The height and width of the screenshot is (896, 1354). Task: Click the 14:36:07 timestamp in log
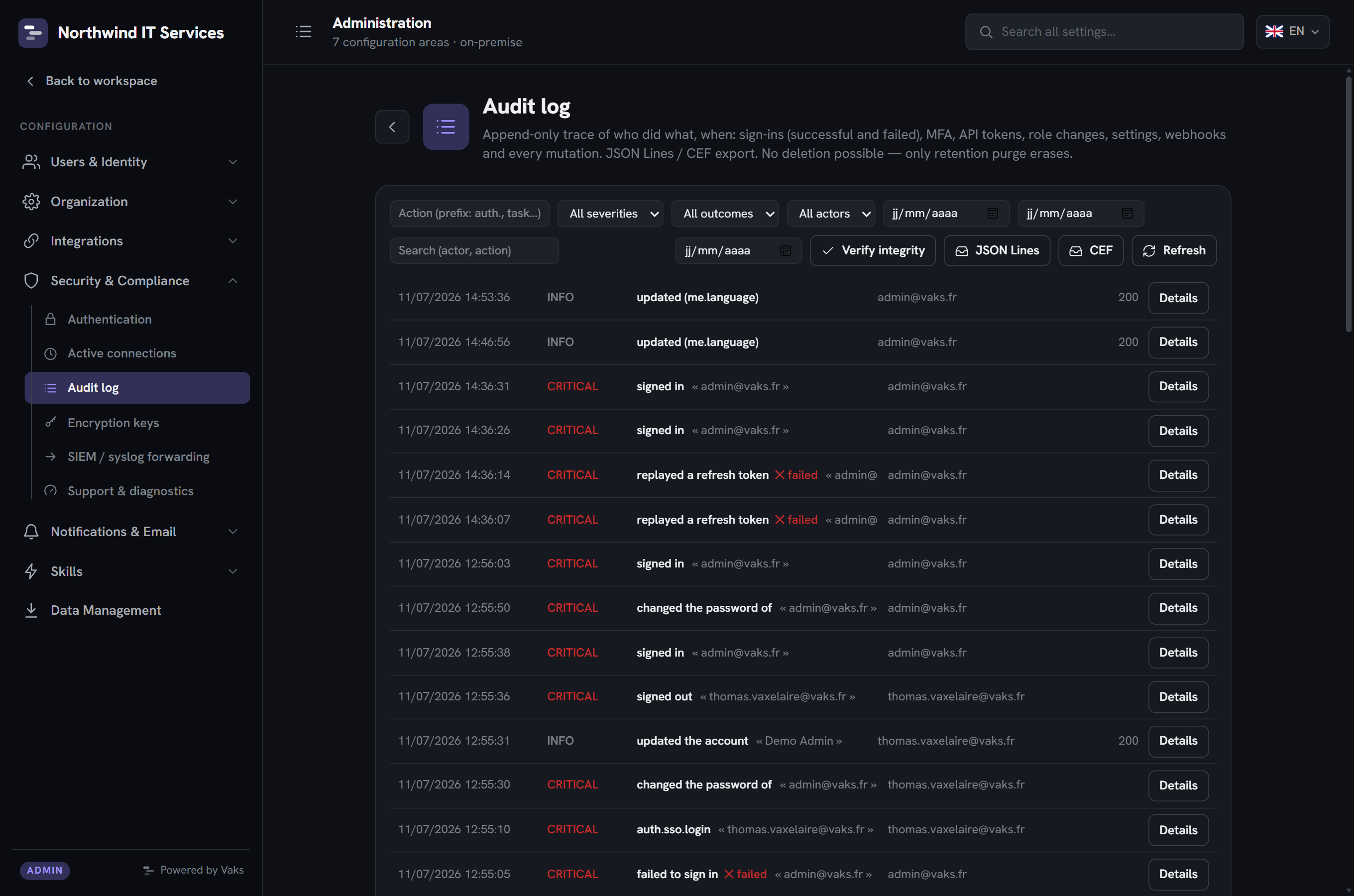click(x=453, y=520)
